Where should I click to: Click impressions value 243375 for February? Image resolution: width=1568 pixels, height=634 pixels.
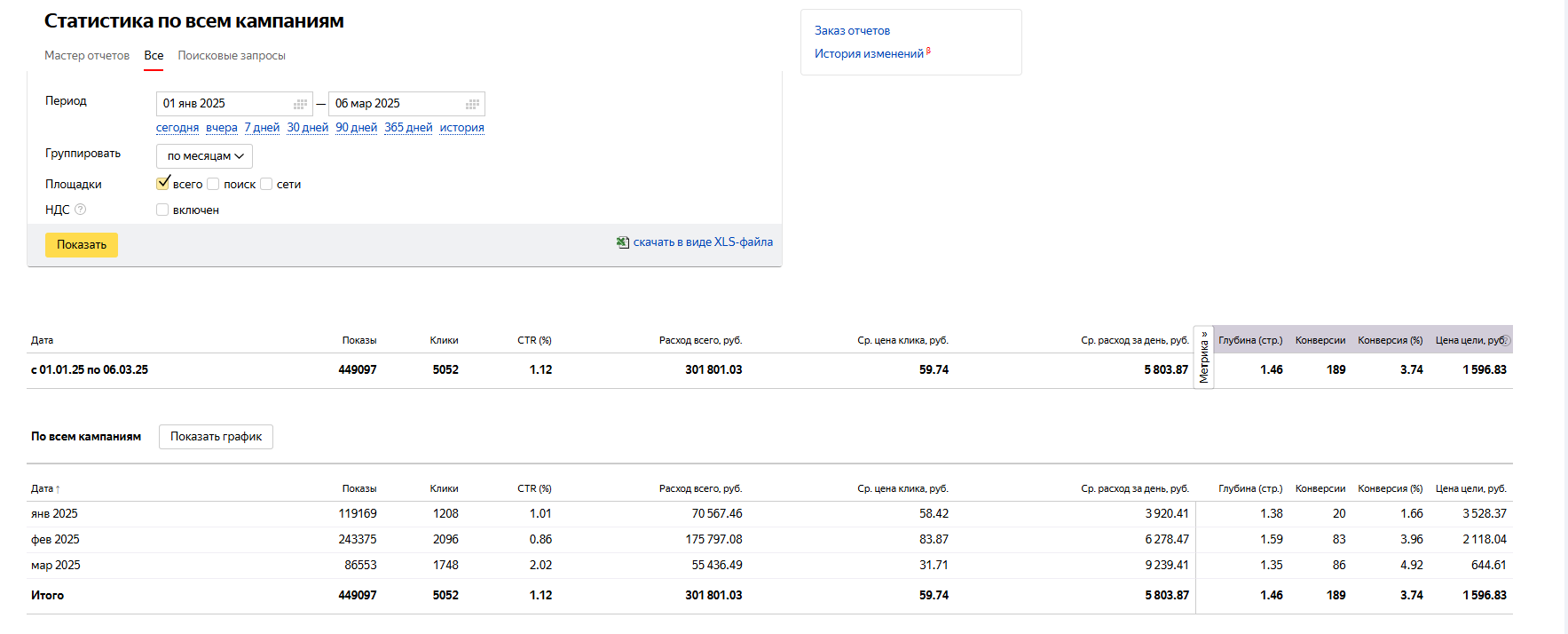358,540
